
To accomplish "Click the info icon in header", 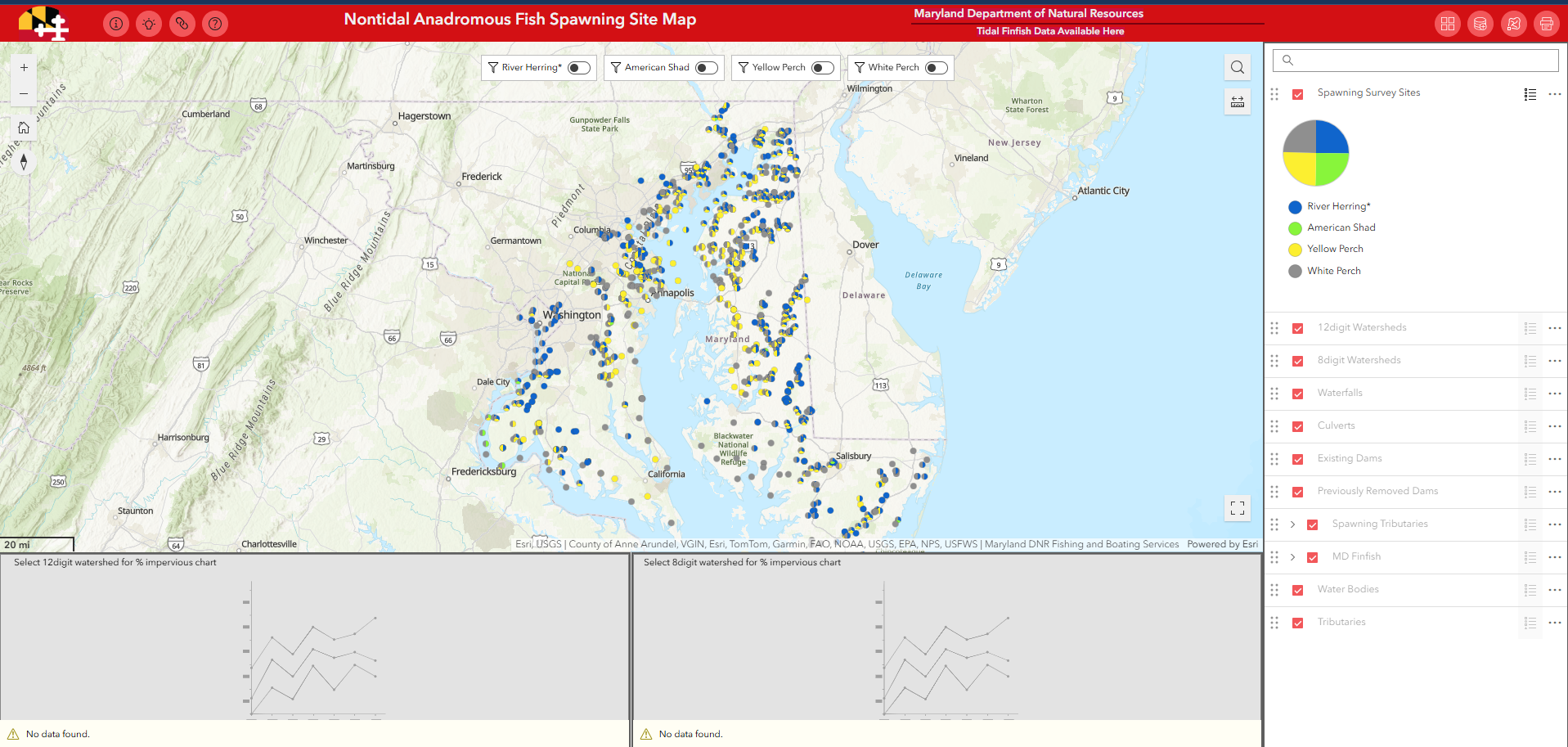I will coord(116,24).
